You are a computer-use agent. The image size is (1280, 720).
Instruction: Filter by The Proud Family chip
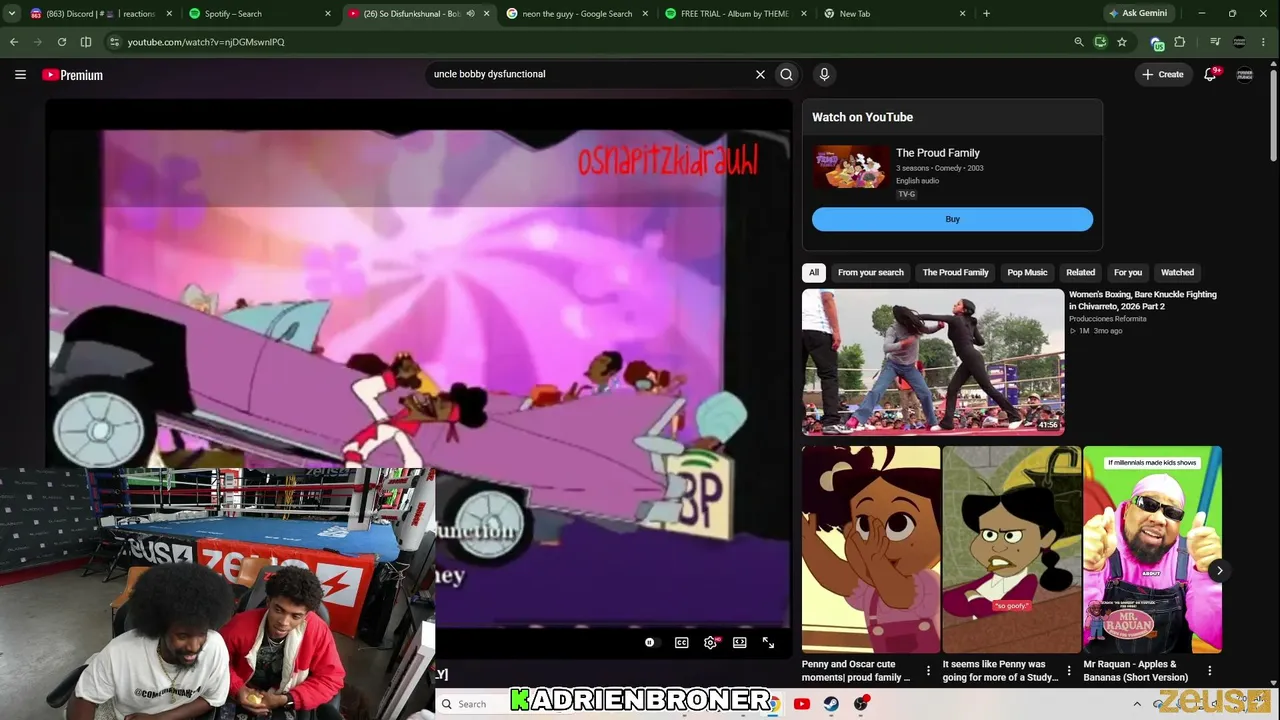(x=955, y=272)
